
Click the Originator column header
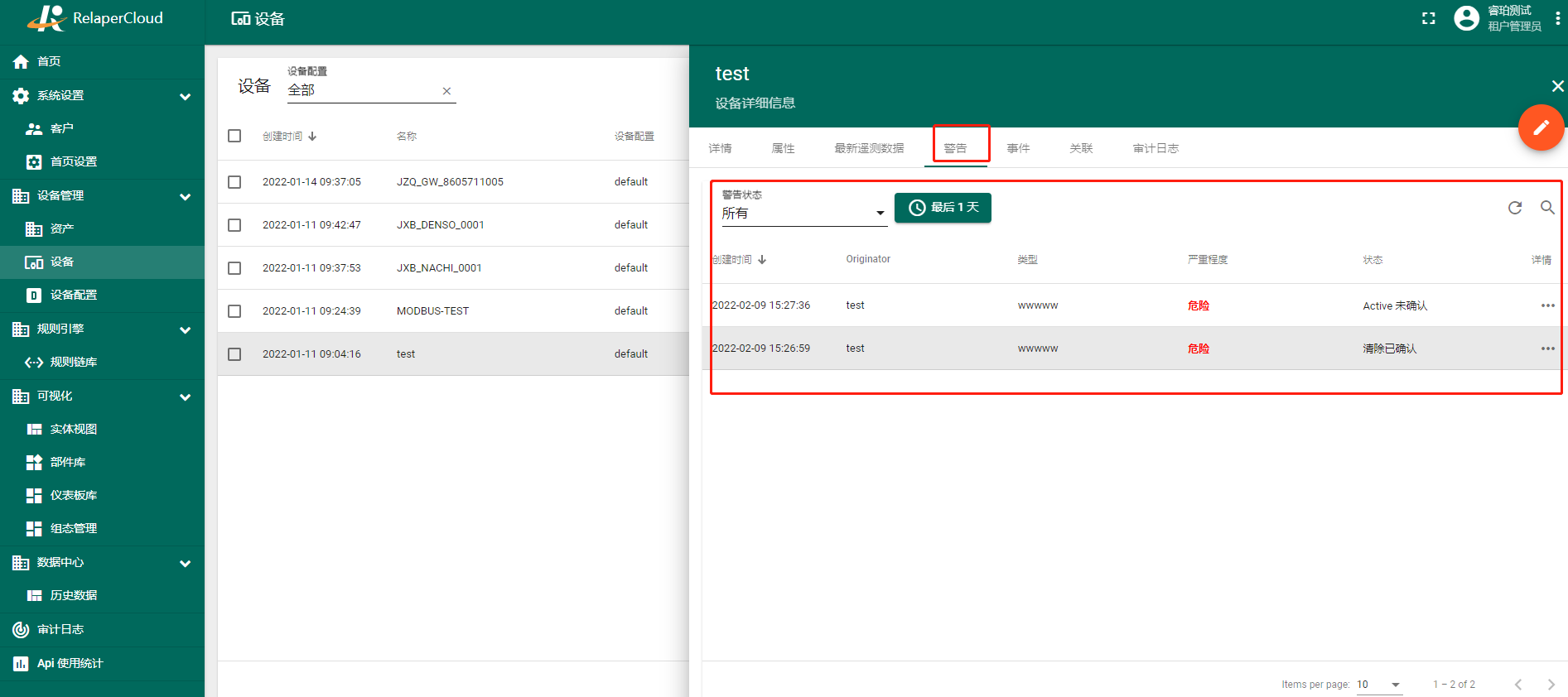868,259
